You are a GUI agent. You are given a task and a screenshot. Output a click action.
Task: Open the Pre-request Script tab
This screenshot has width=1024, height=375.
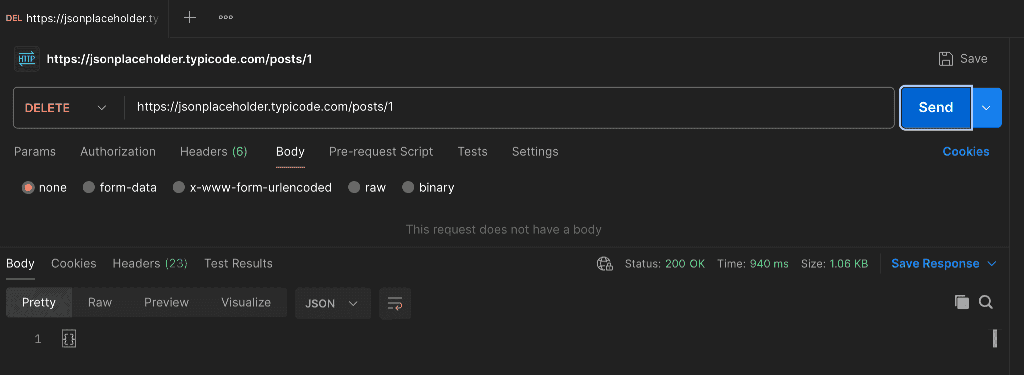coord(381,152)
